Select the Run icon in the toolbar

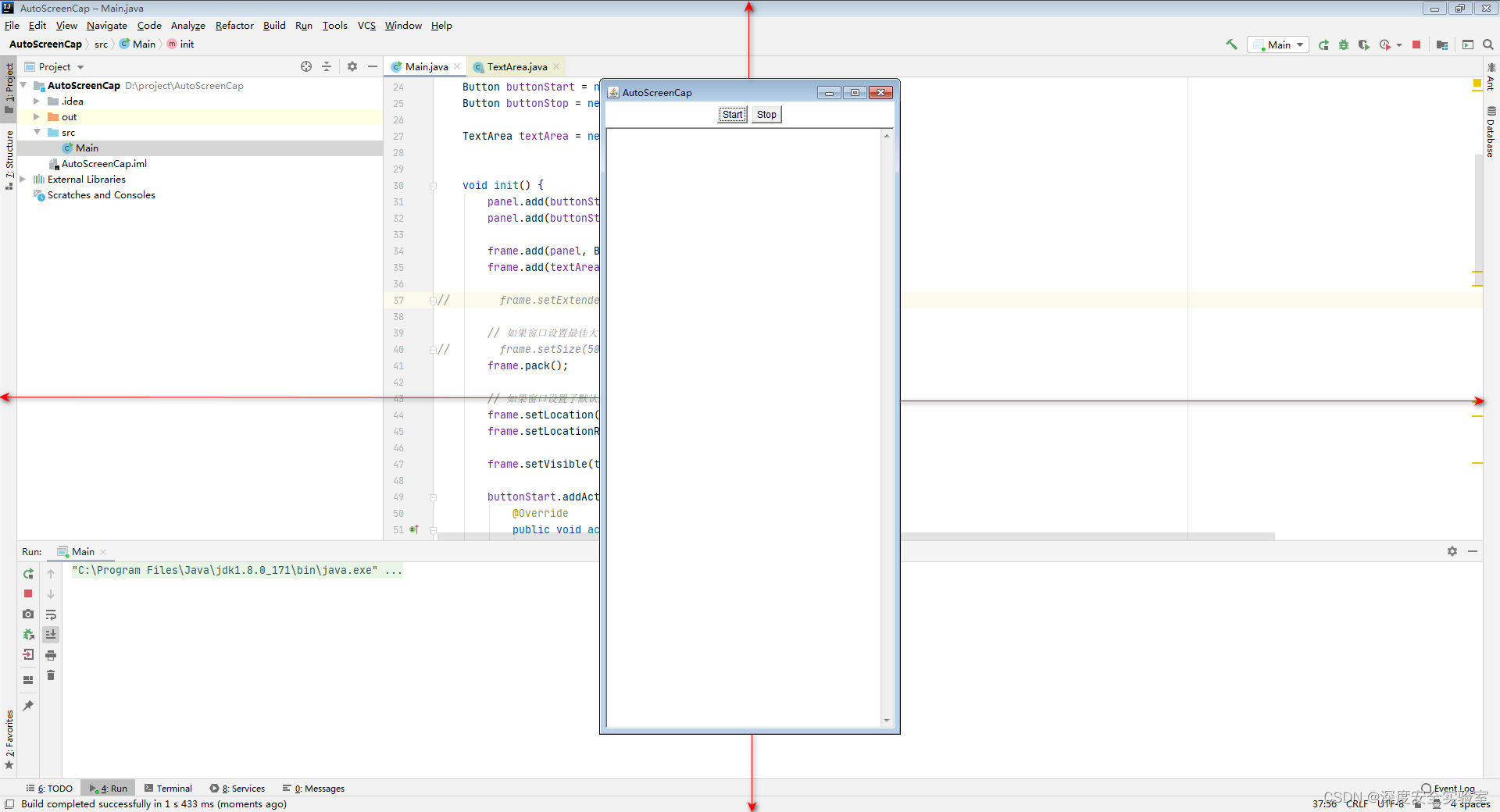point(1323,45)
